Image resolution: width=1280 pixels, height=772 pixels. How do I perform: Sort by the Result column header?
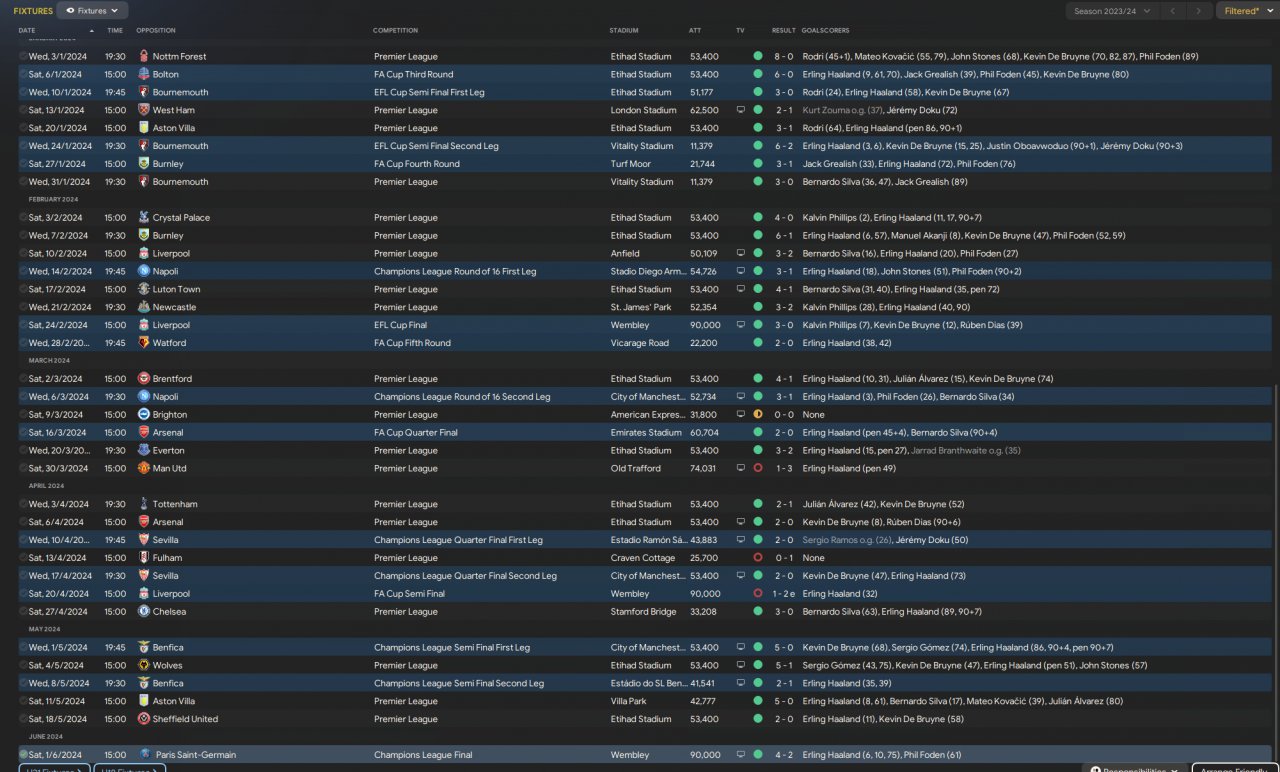[x=784, y=31]
